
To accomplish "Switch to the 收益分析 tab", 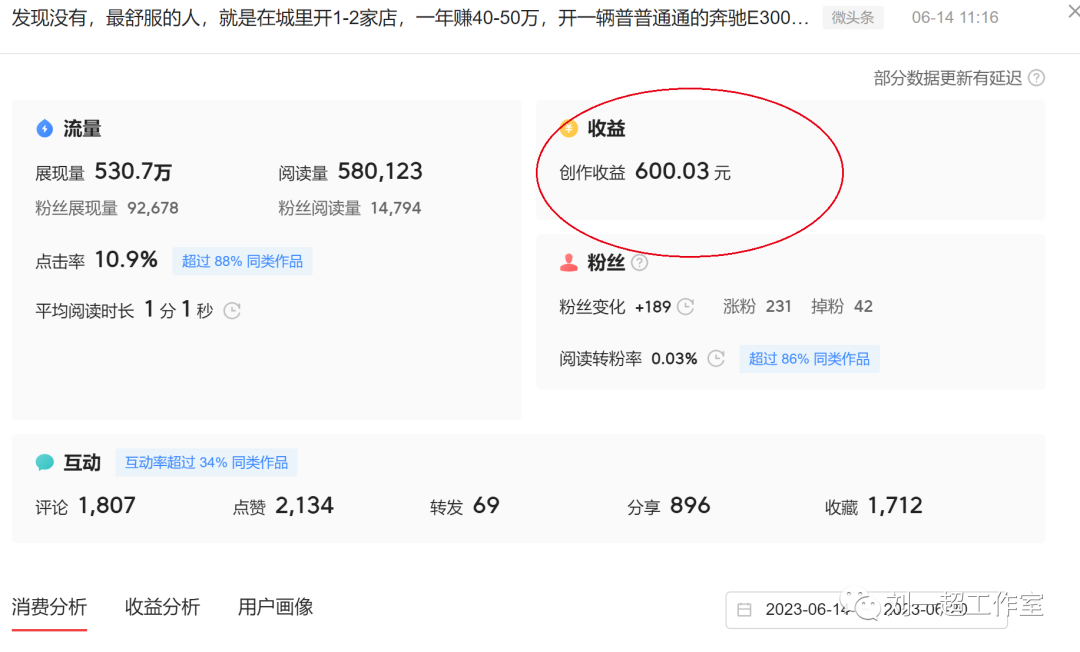I will coord(163,607).
